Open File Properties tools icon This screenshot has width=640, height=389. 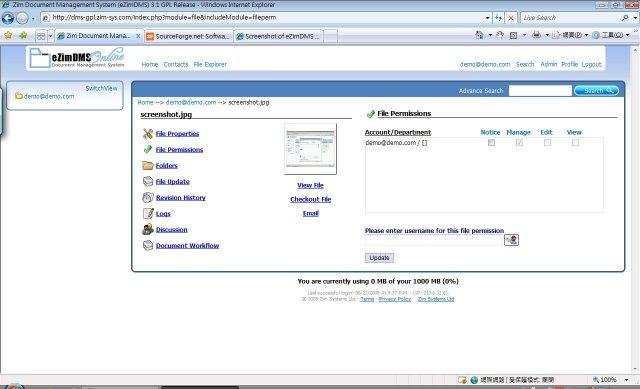click(148, 133)
